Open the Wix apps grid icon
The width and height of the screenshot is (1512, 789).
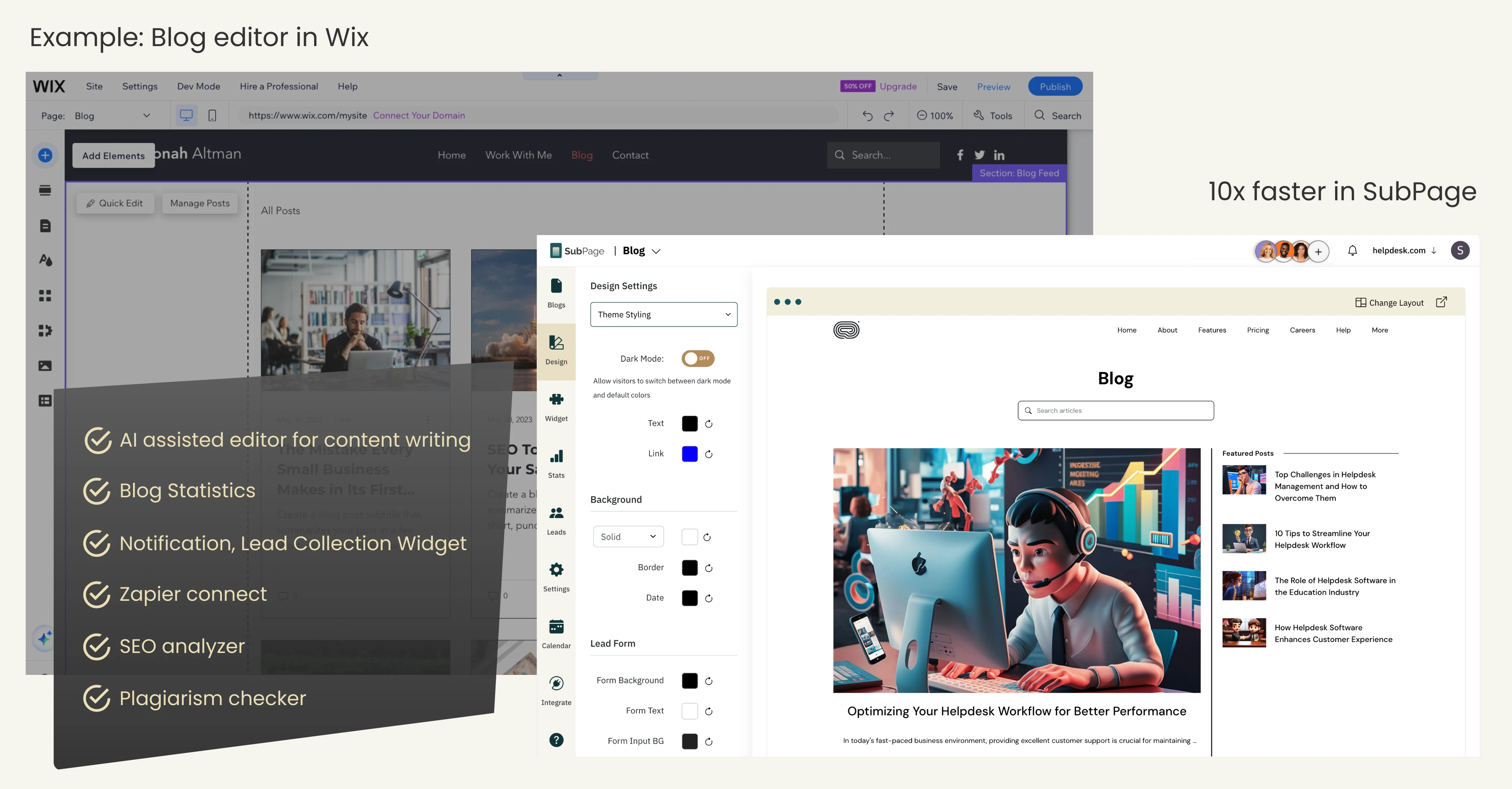point(45,295)
